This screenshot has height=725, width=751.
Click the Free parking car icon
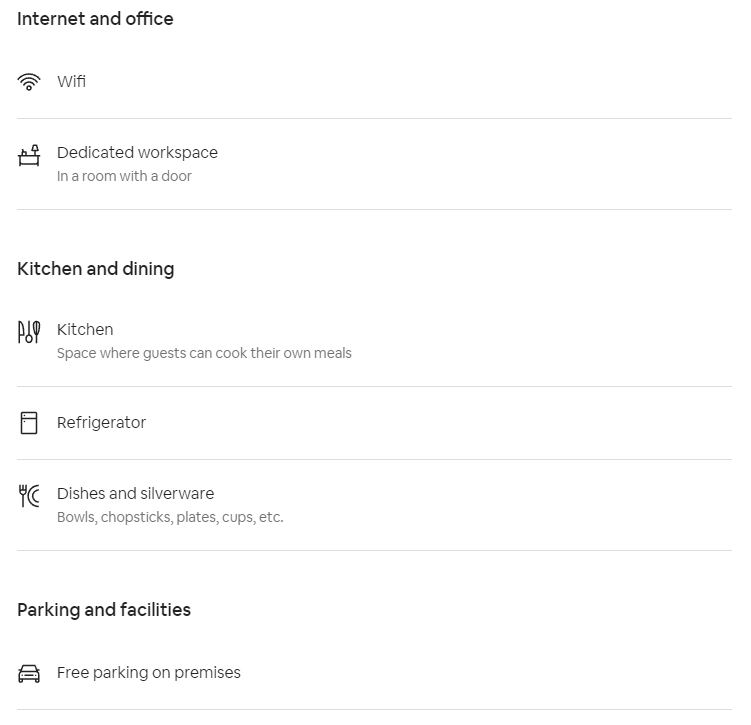click(29, 673)
